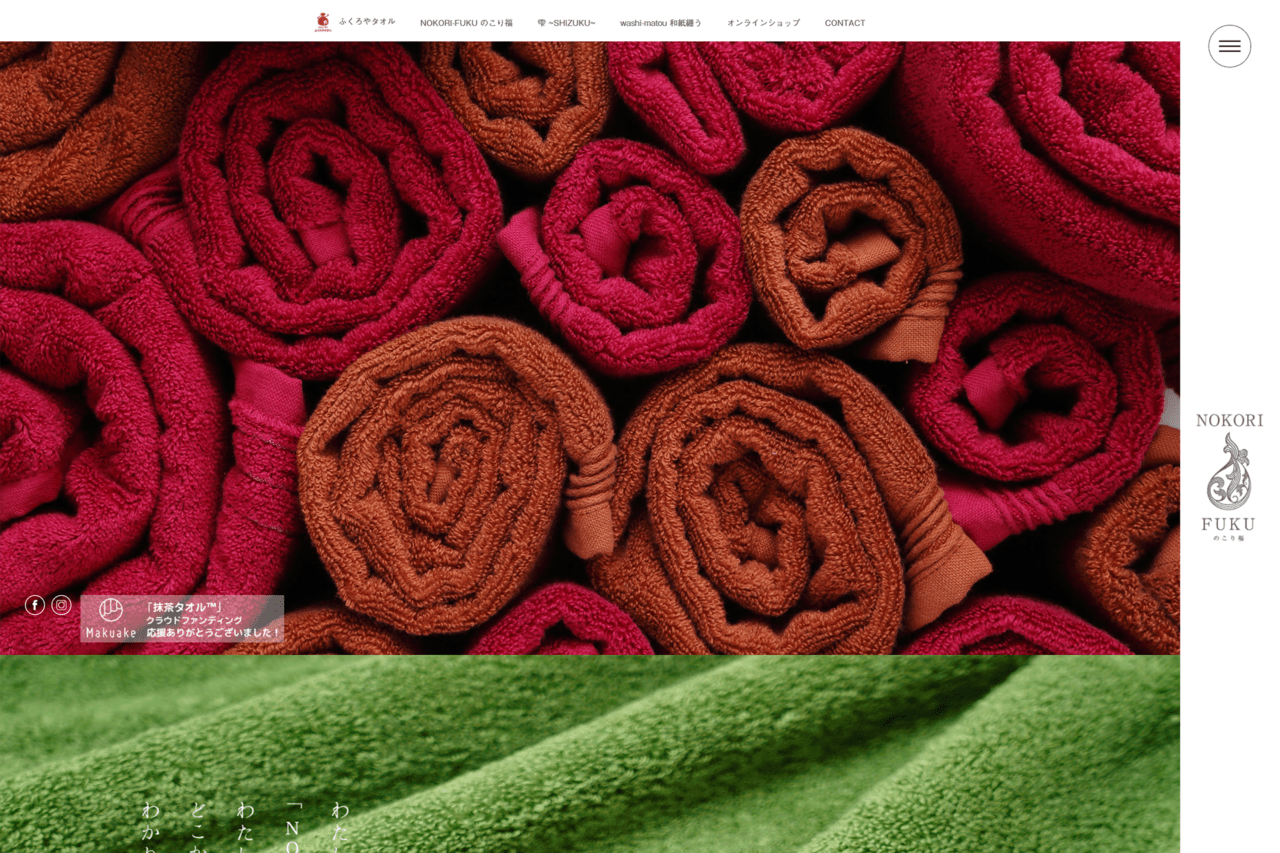
Task: Click the Makuake wordmark in banner
Action: click(x=110, y=633)
